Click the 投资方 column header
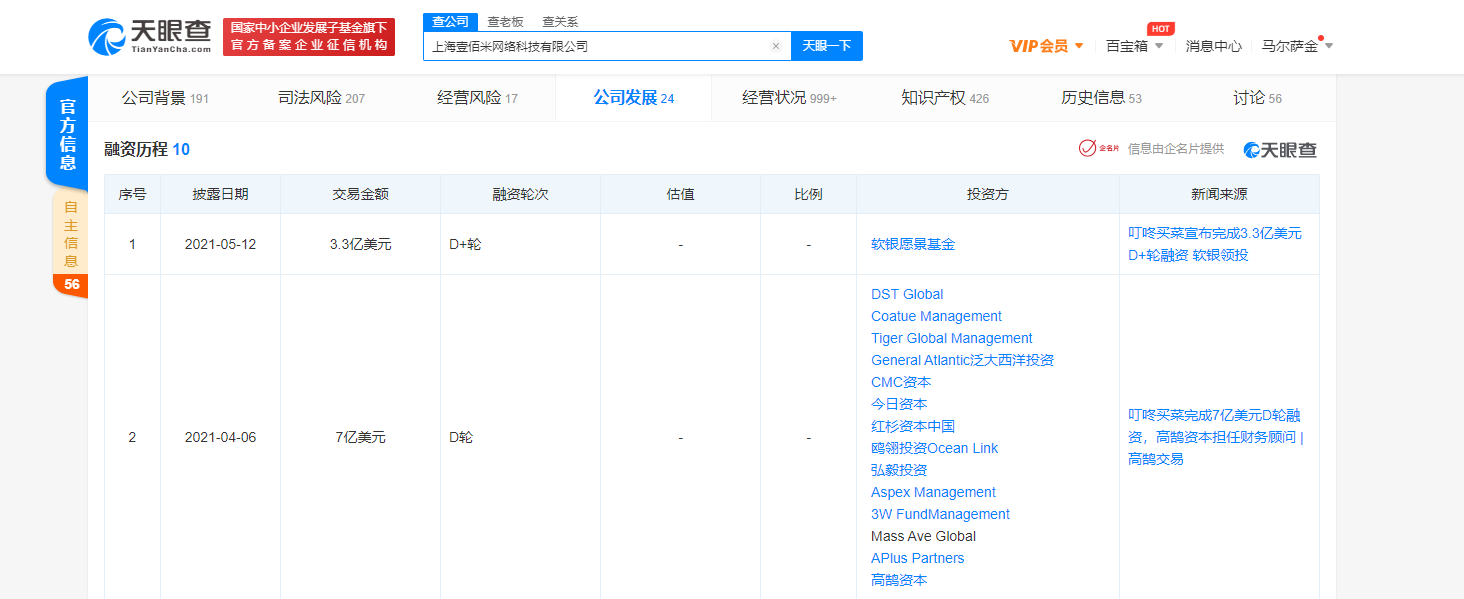This screenshot has width=1464, height=599. click(x=988, y=194)
